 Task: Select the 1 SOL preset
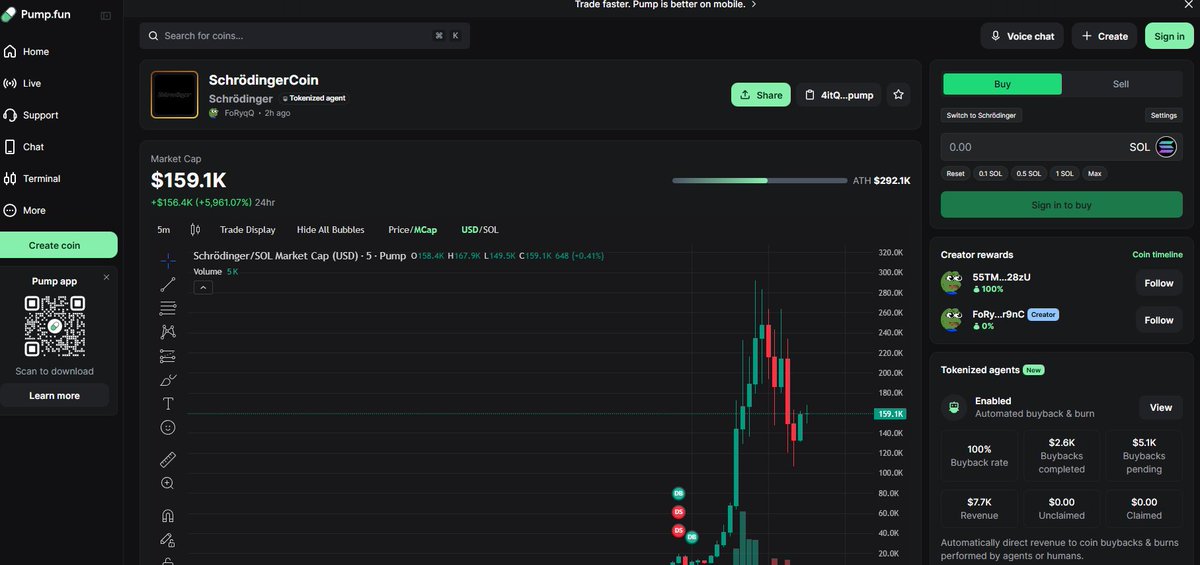pyautogui.click(x=1065, y=174)
